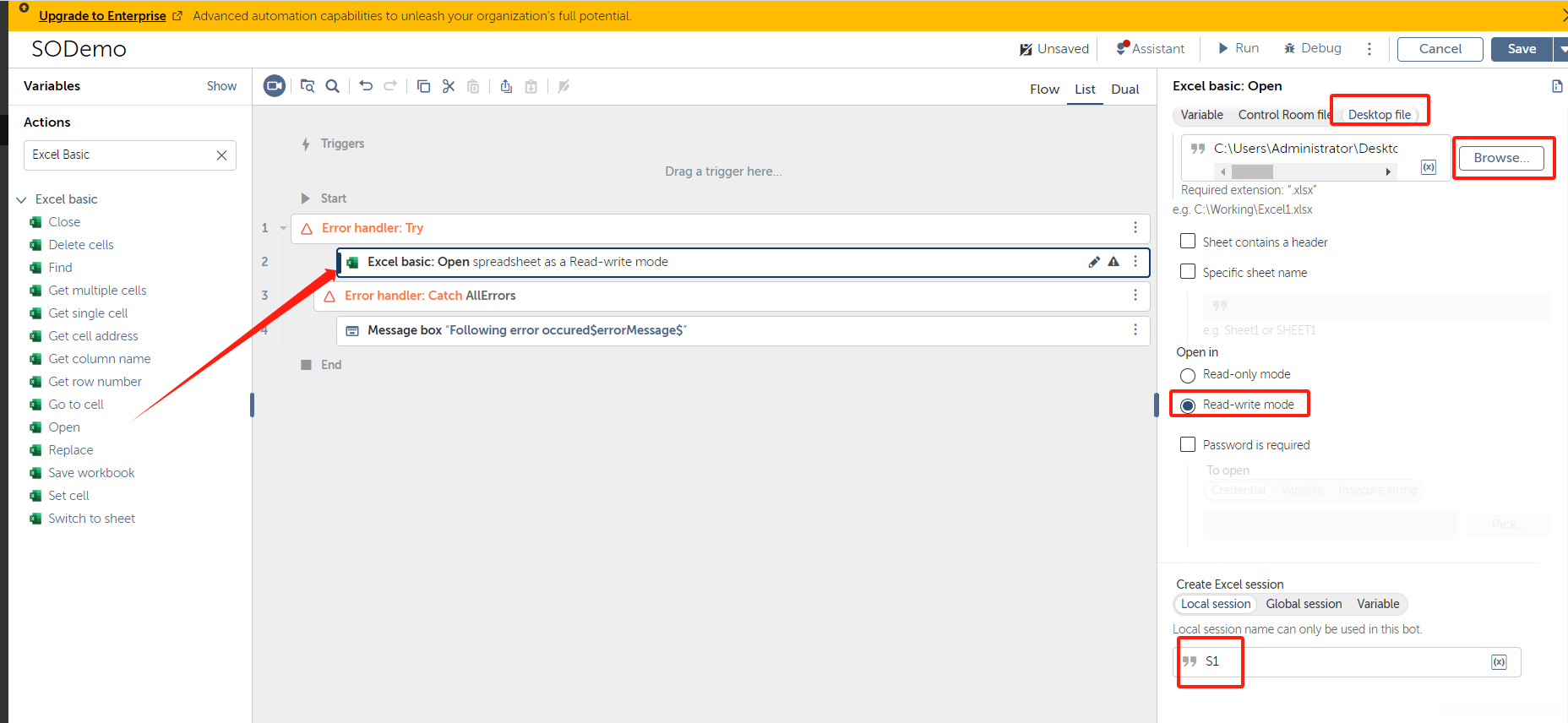Select the Global session tab
This screenshot has height=723, width=1568.
pos(1303,604)
